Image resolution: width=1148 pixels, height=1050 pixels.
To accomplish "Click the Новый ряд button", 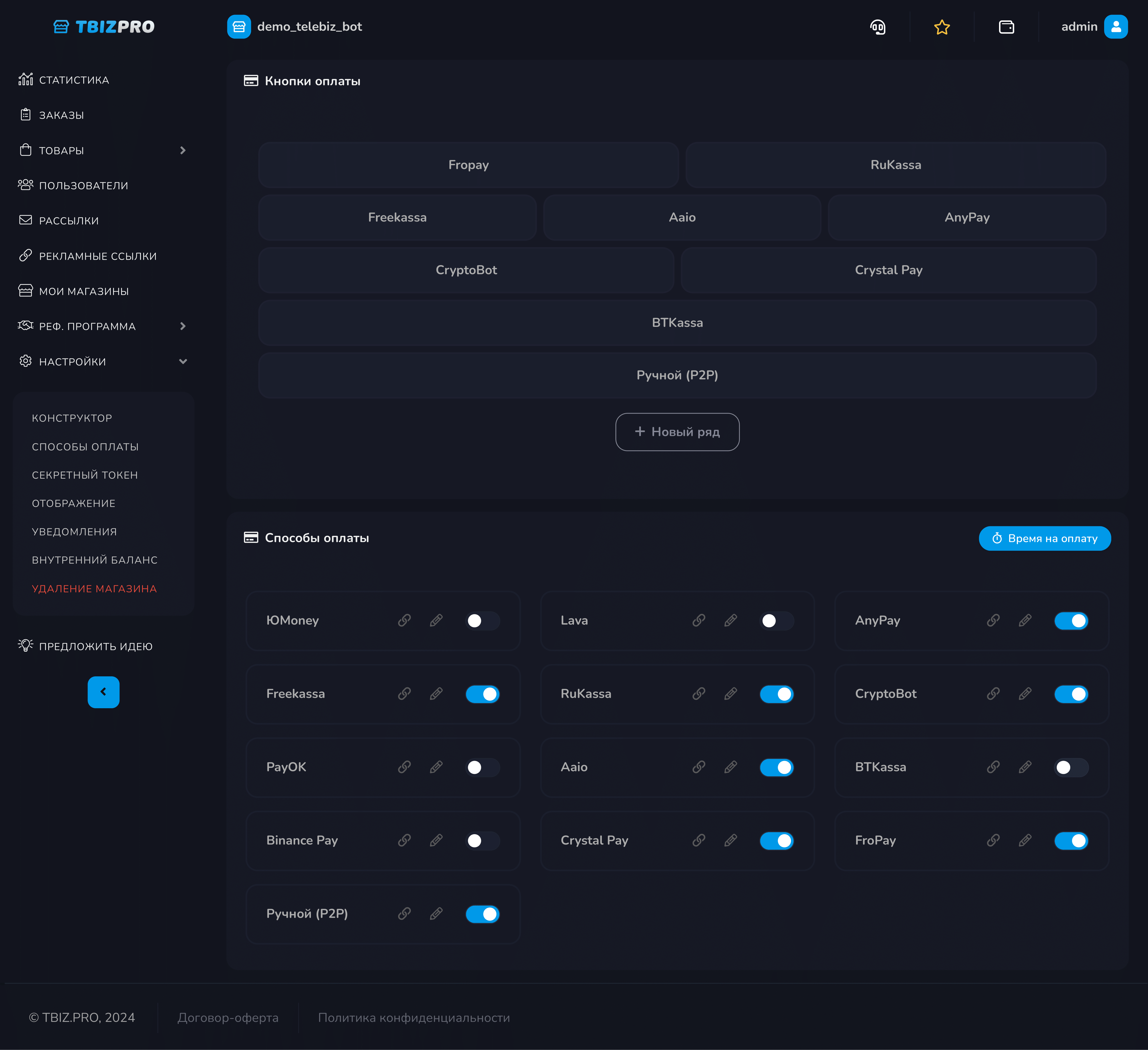I will point(678,432).
